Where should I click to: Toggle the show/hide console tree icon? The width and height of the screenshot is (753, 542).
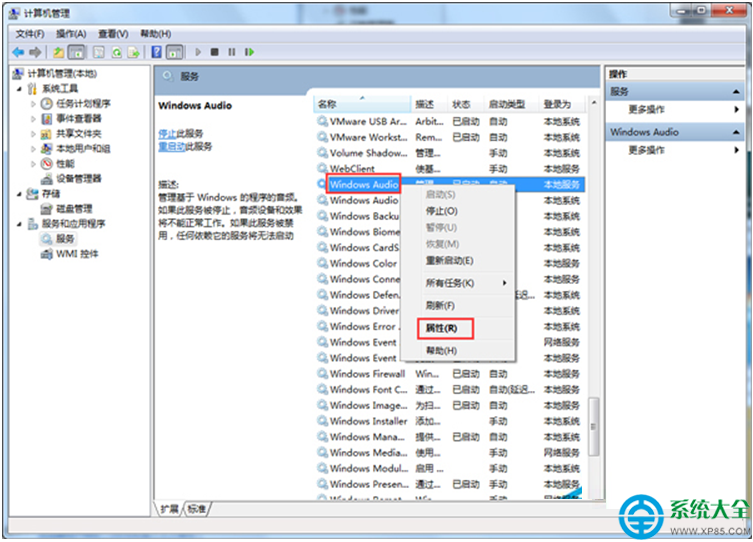76,52
